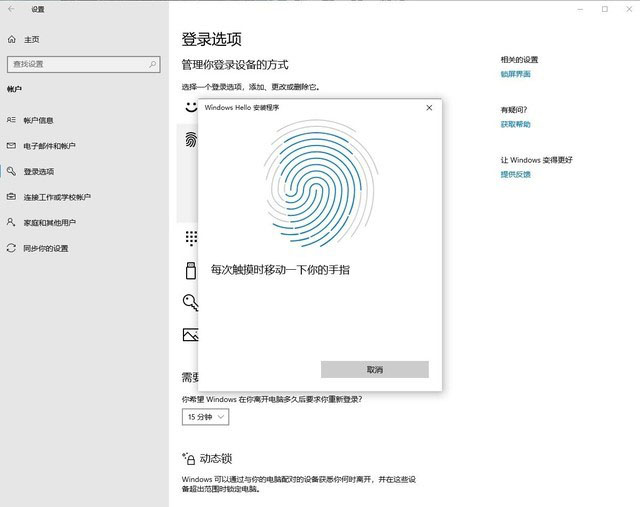Focus the 查找设置 search field
The width and height of the screenshot is (640, 507).
point(84,64)
